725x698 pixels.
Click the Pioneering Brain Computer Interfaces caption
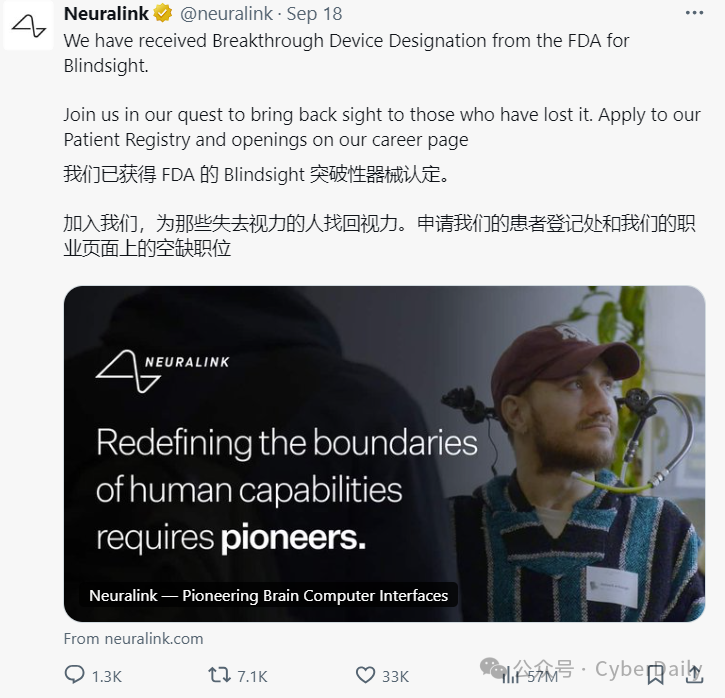click(x=268, y=595)
